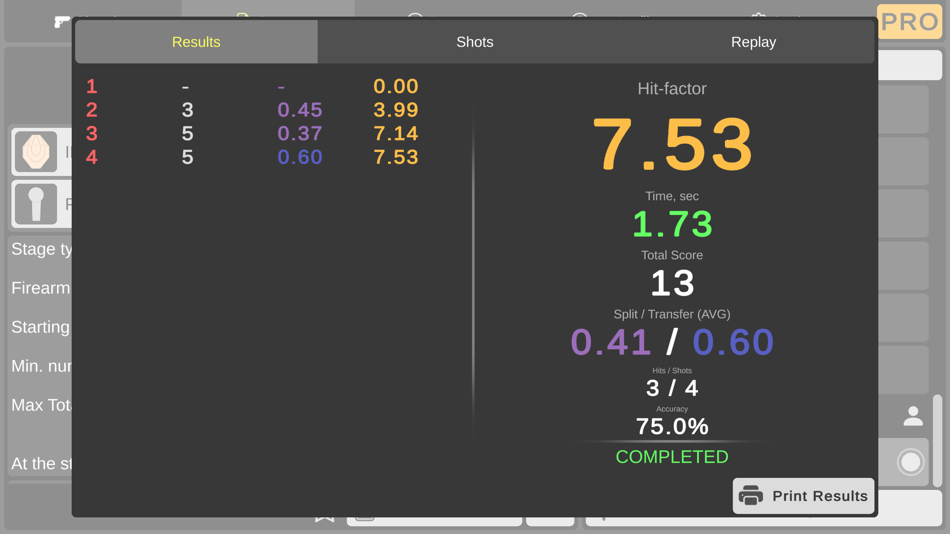Select shot row 3 number
The image size is (950, 534).
pyautogui.click(x=91, y=133)
